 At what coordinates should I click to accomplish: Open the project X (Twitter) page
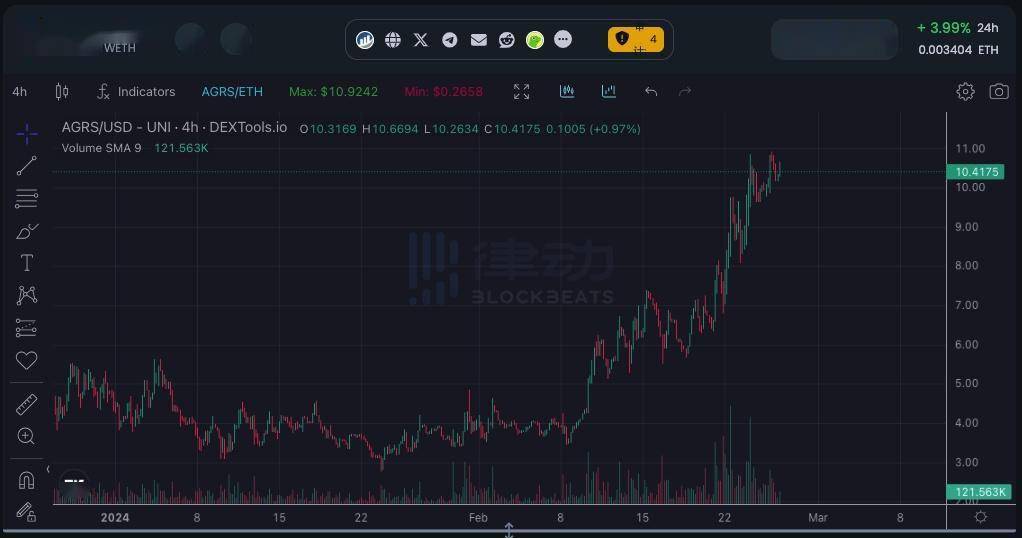[421, 40]
